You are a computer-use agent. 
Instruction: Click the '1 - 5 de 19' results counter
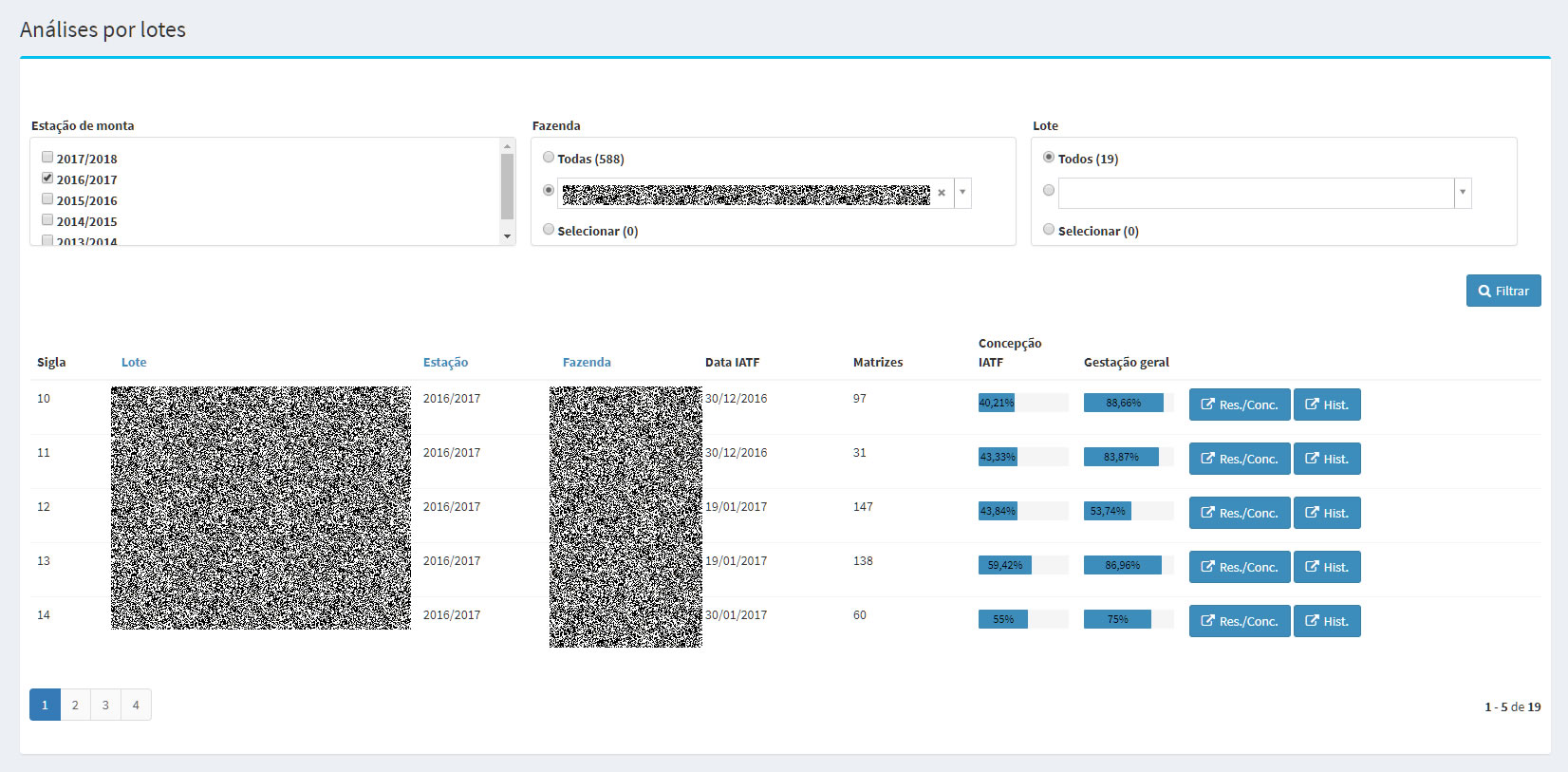1513,706
